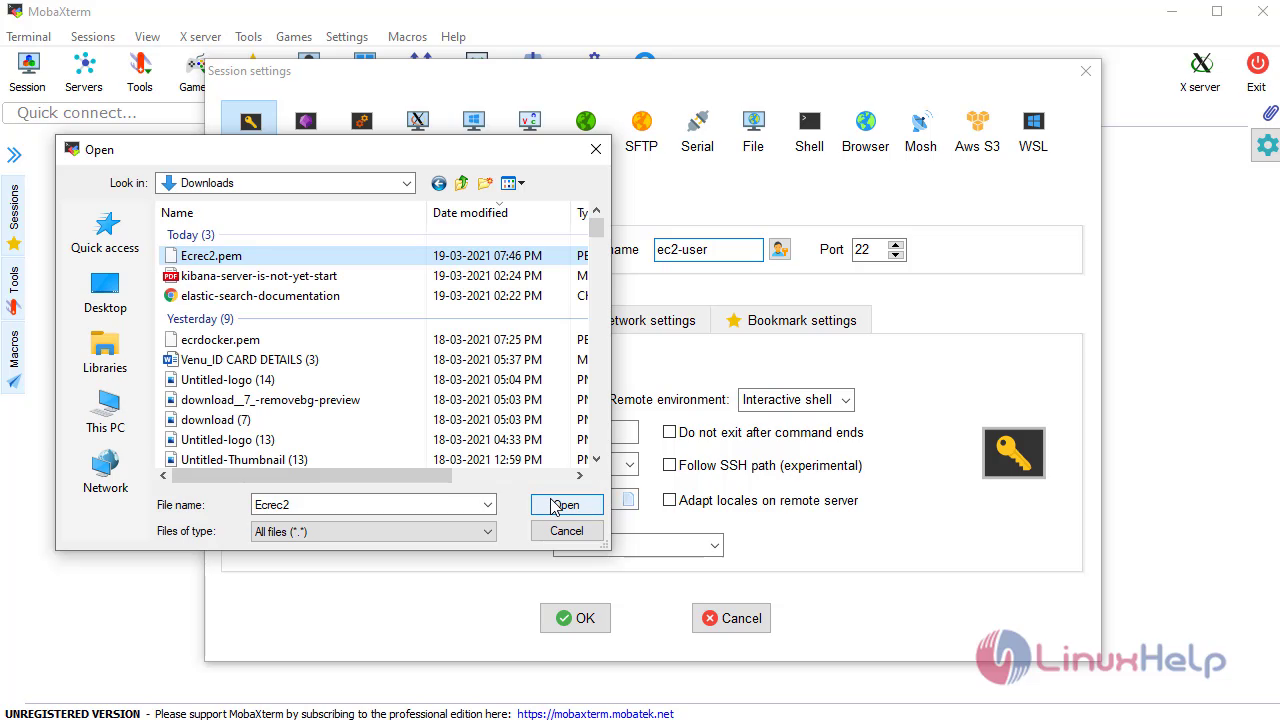
Task: Select Aws S3 session type icon
Action: (977, 131)
